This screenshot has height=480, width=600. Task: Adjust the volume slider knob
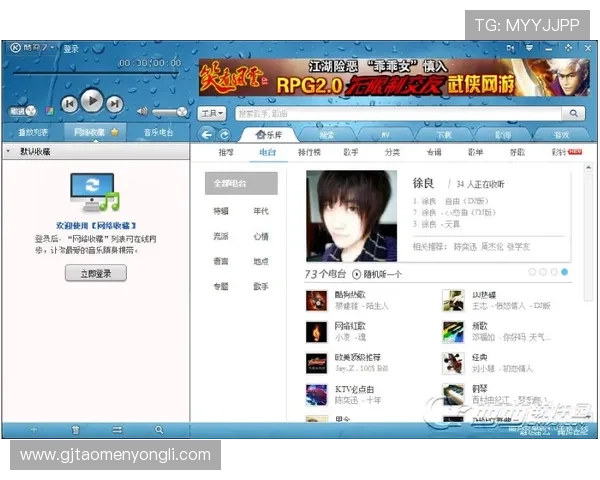coord(182,112)
